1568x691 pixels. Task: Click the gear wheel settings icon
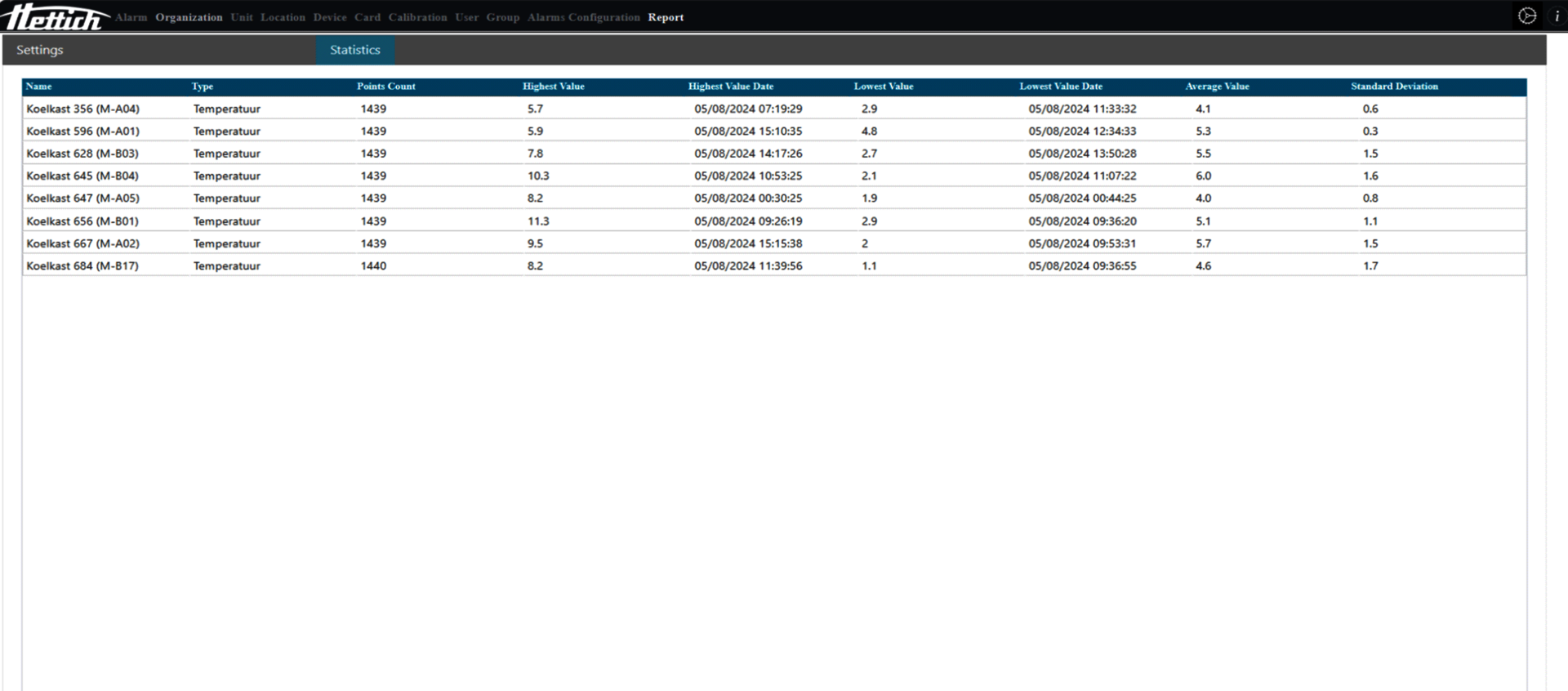[x=1526, y=16]
